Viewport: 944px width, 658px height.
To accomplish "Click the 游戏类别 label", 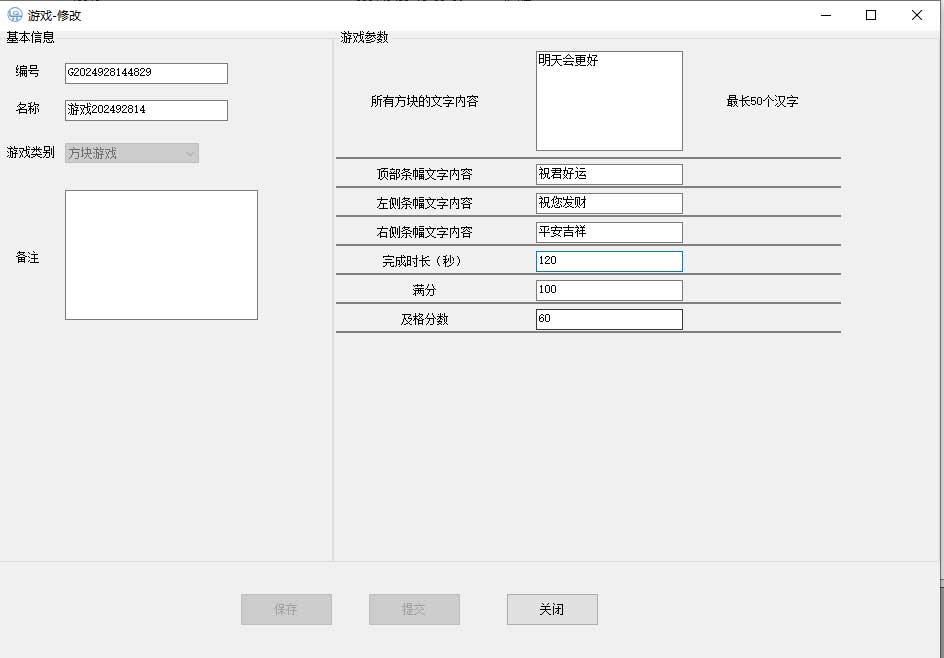I will point(30,152).
